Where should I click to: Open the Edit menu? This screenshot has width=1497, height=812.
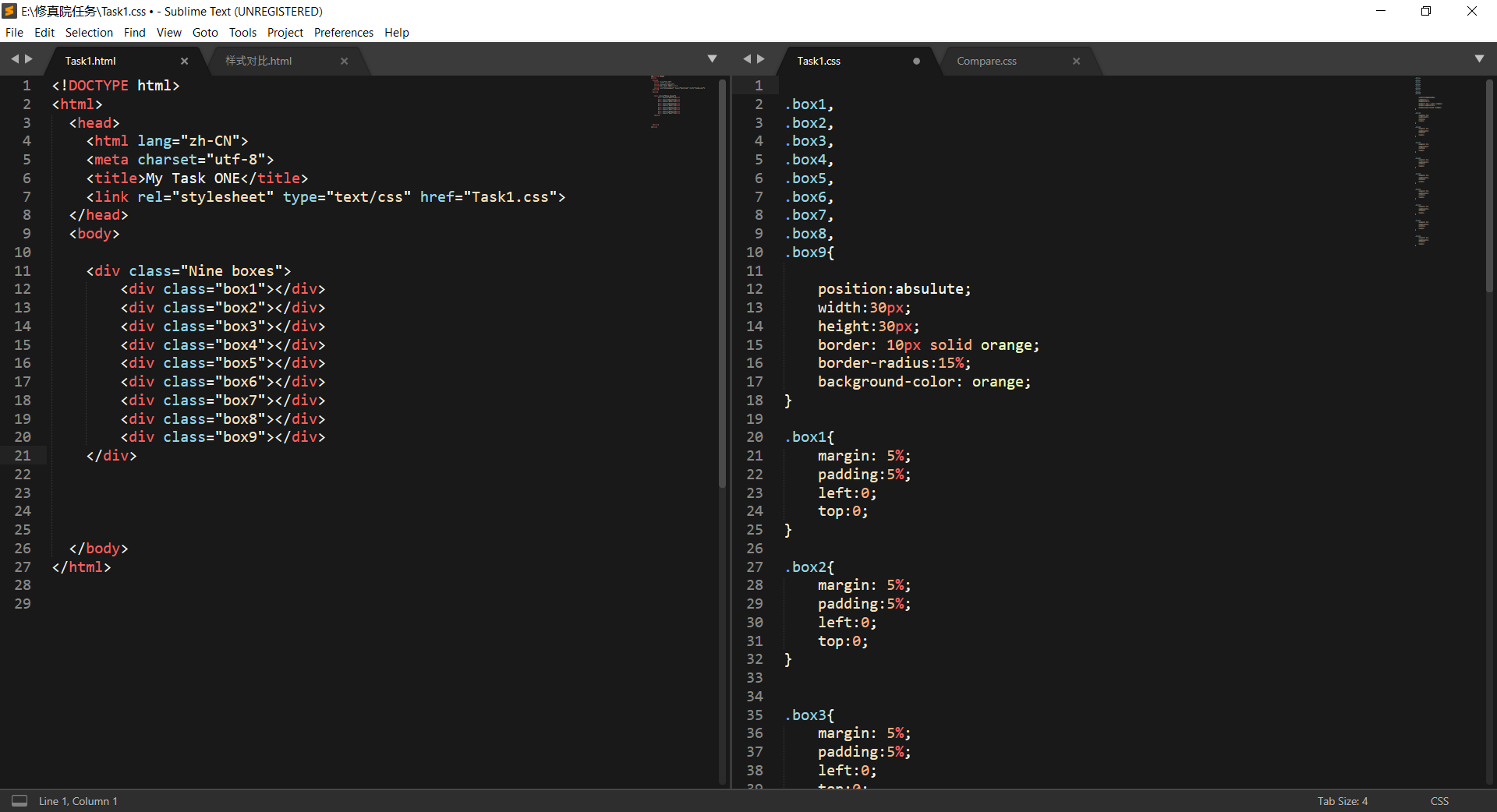coord(44,33)
